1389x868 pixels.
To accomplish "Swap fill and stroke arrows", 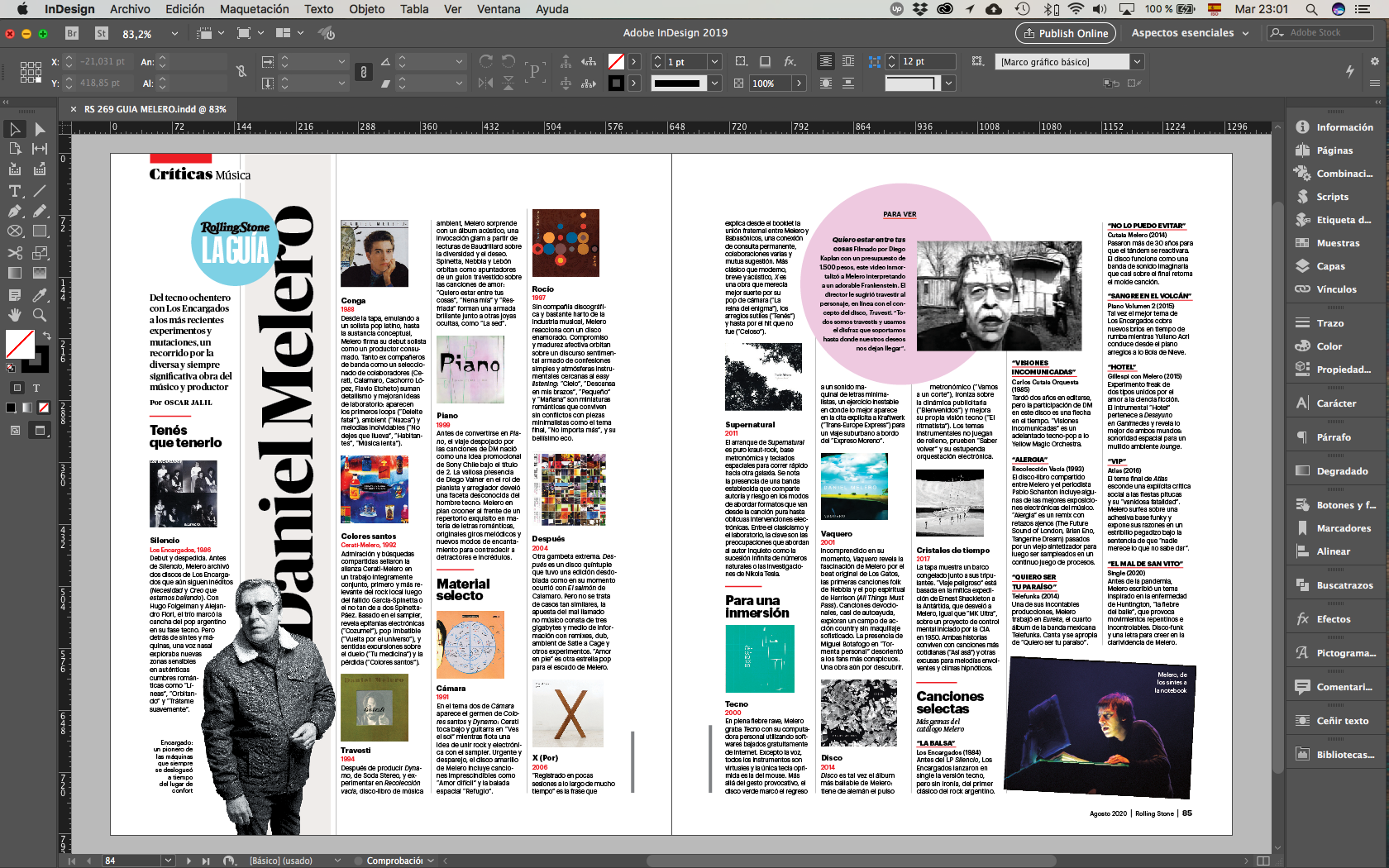I will [x=47, y=335].
